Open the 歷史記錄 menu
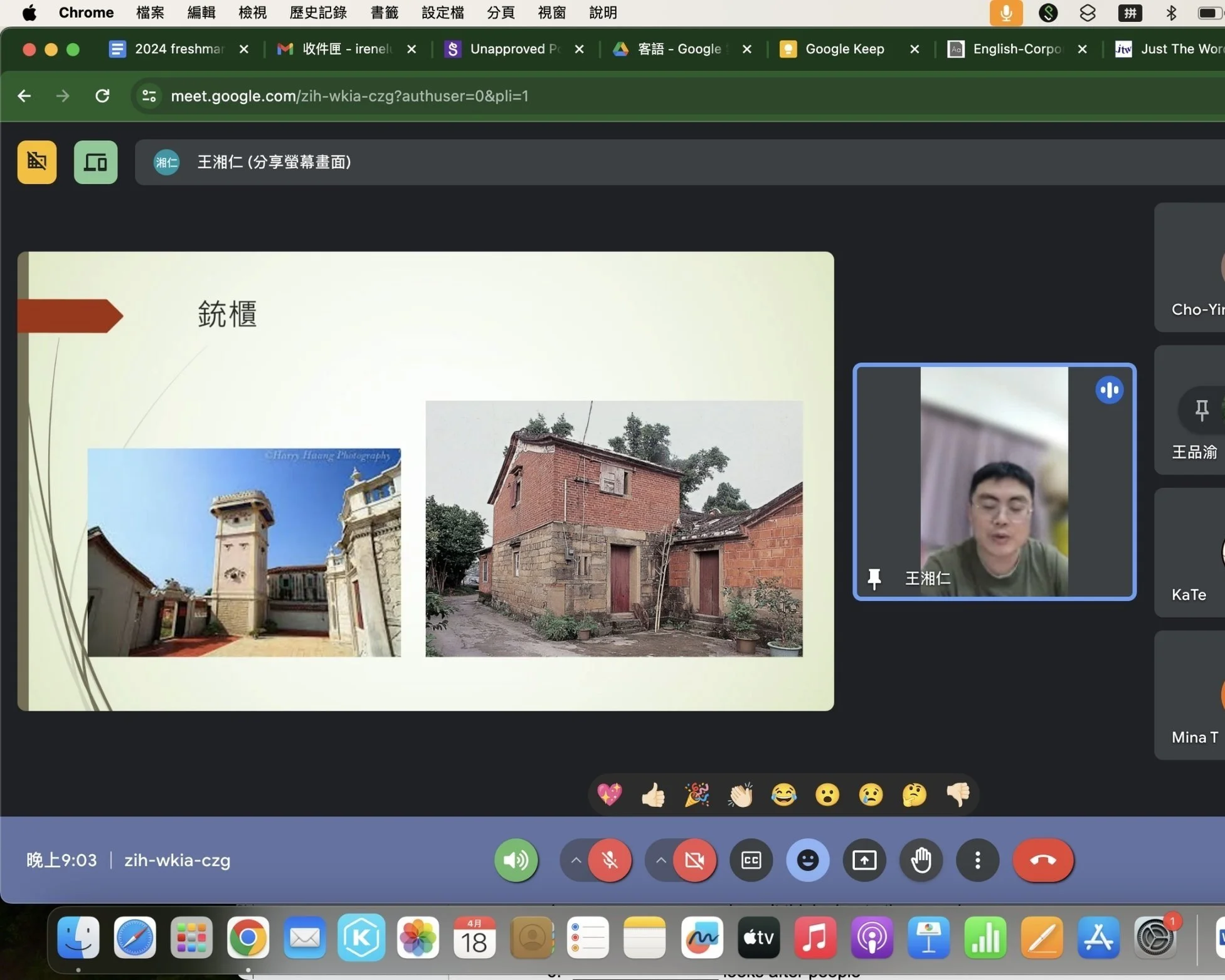 pyautogui.click(x=317, y=13)
